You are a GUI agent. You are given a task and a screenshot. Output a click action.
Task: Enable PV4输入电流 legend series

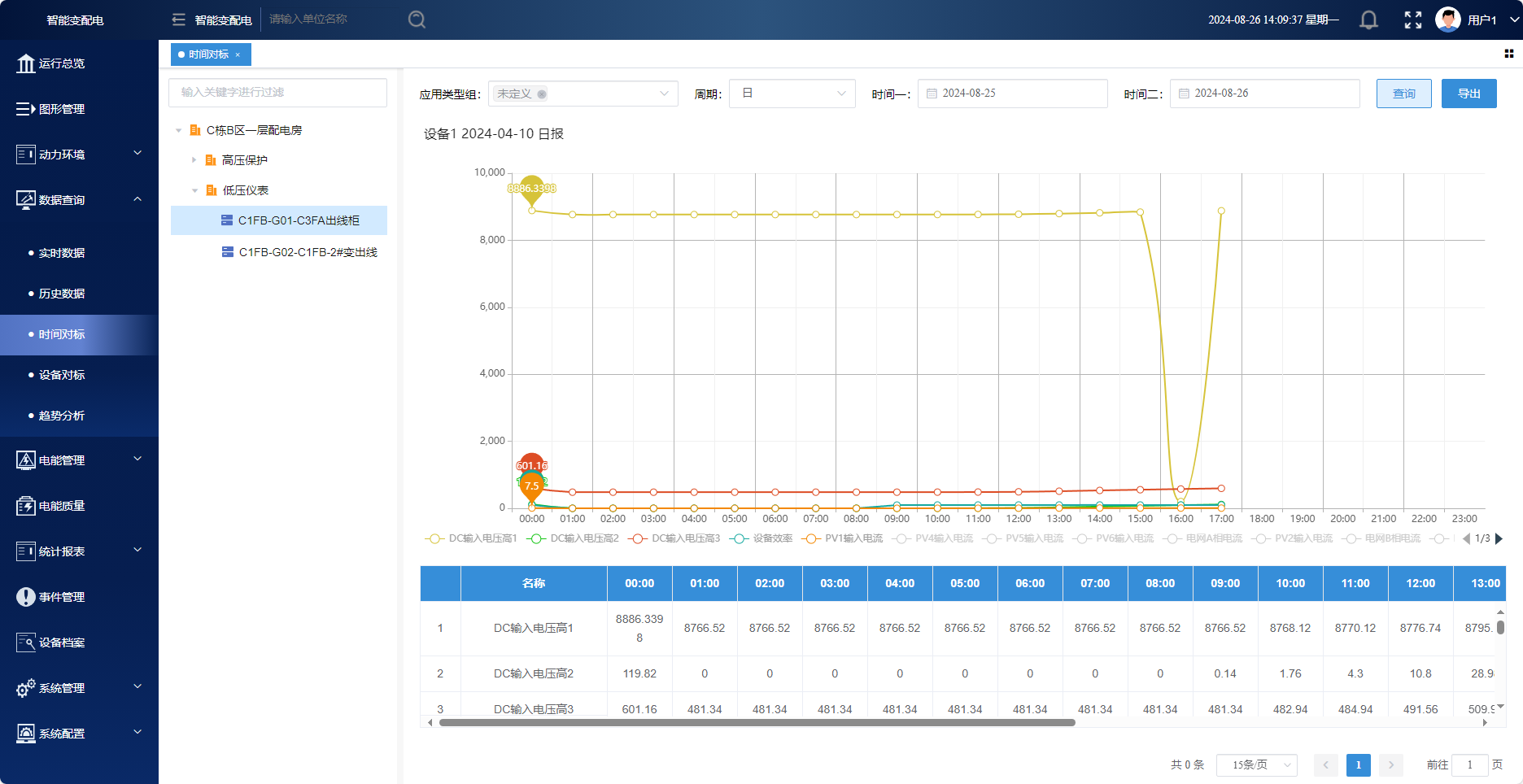pyautogui.click(x=932, y=538)
